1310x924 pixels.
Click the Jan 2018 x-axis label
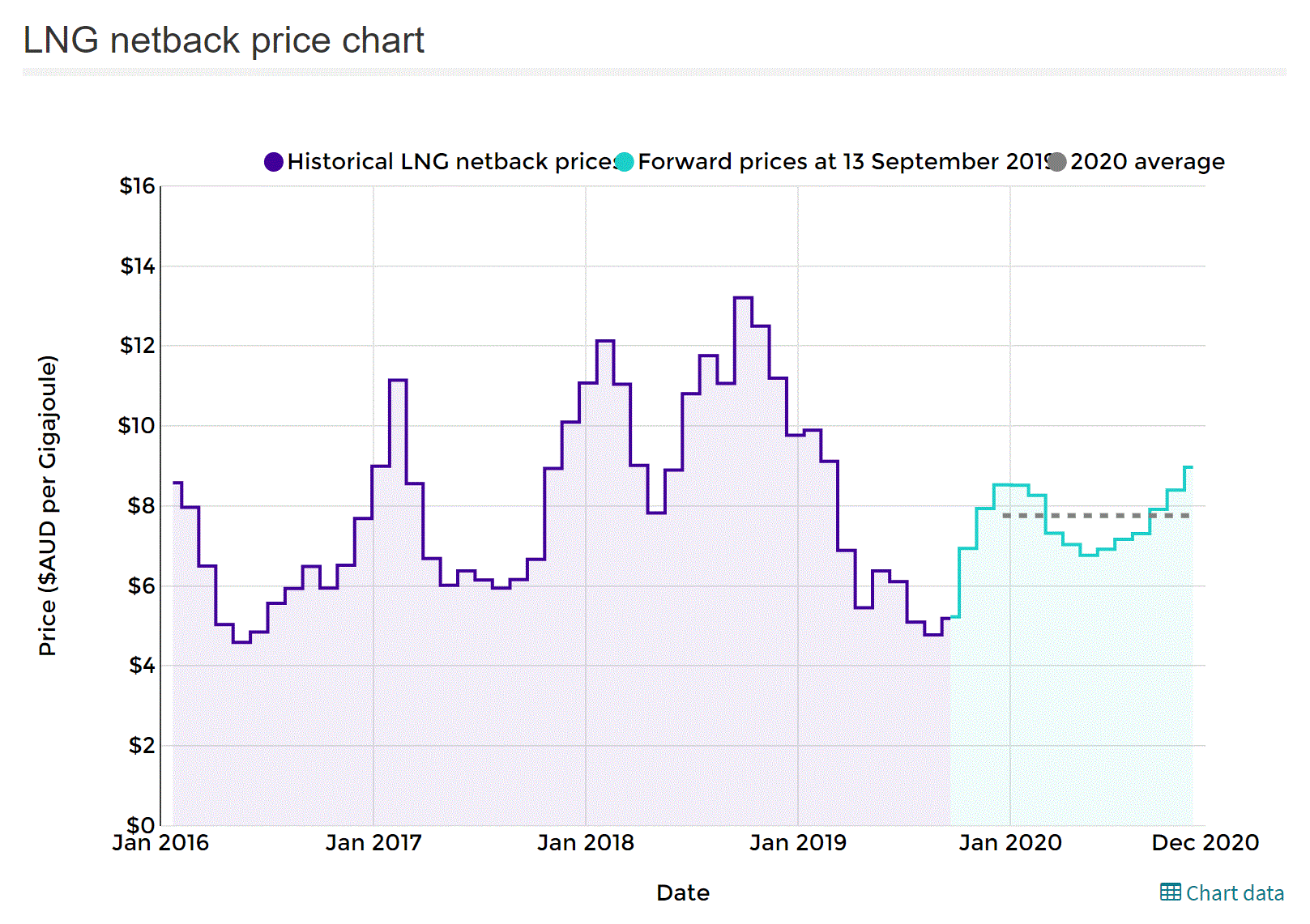tap(586, 843)
